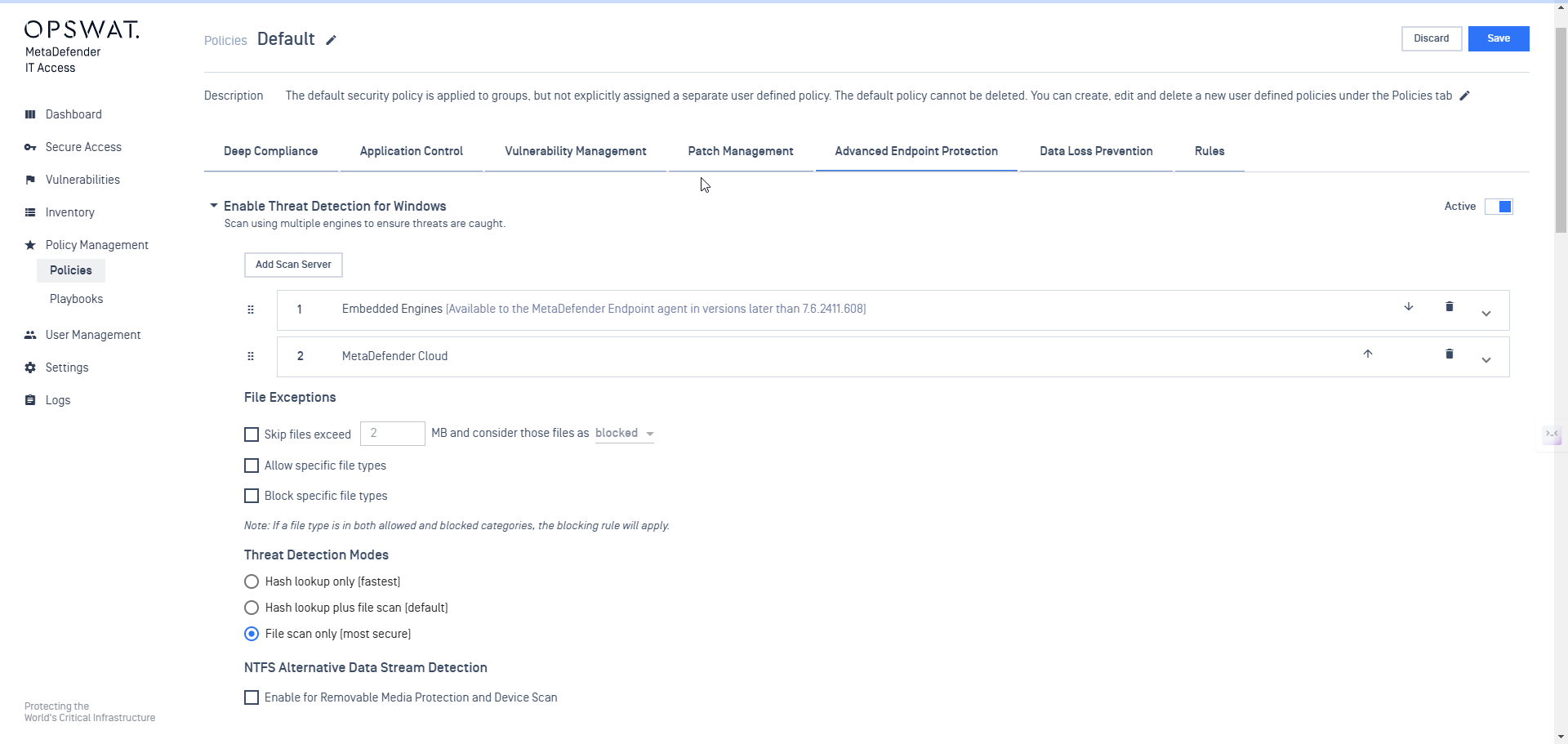The image size is (1568, 744).
Task: Click the Policy Management star icon
Action: [x=30, y=245]
